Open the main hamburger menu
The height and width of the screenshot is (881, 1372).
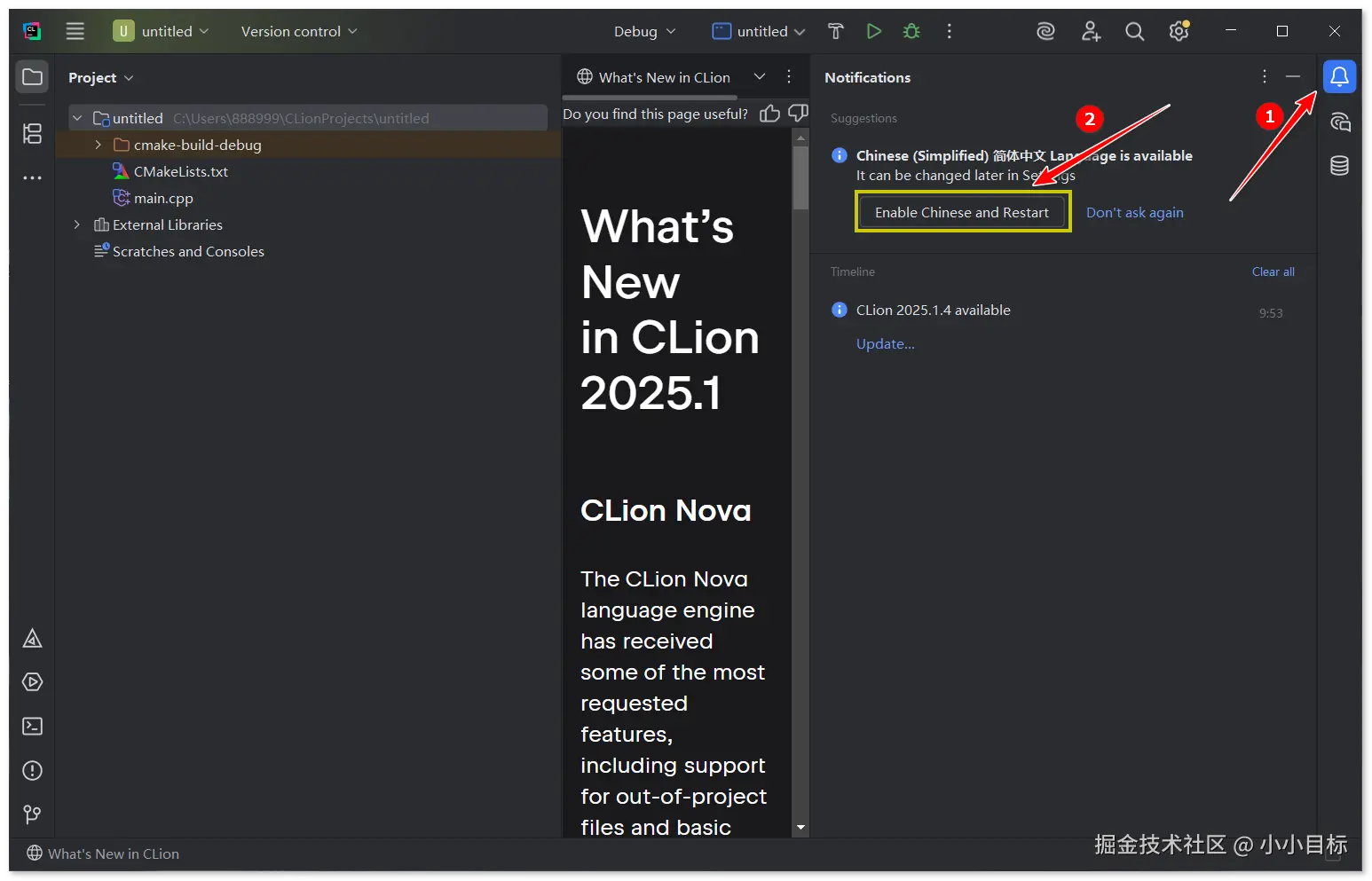point(75,31)
